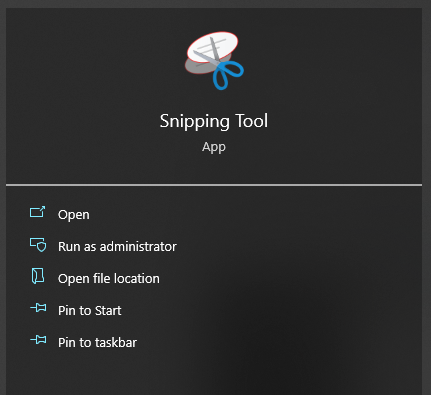Image resolution: width=431 pixels, height=395 pixels.
Task: Click the Snipping Tool scissors app icon
Action: pyautogui.click(x=214, y=60)
